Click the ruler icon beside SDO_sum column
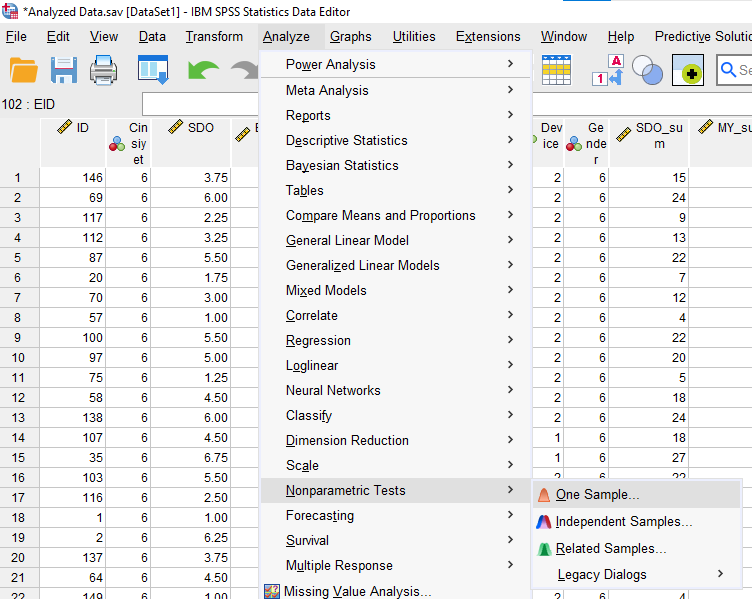Viewport: 752px width, 599px height. pyautogui.click(x=623, y=135)
